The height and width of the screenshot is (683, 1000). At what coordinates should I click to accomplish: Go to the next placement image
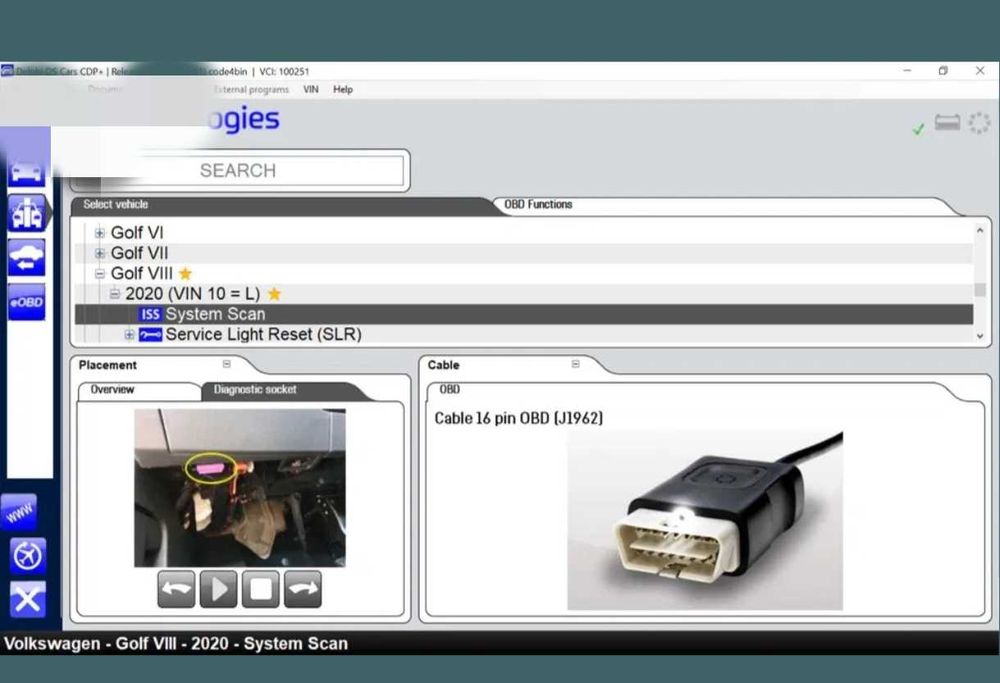pyautogui.click(x=302, y=589)
